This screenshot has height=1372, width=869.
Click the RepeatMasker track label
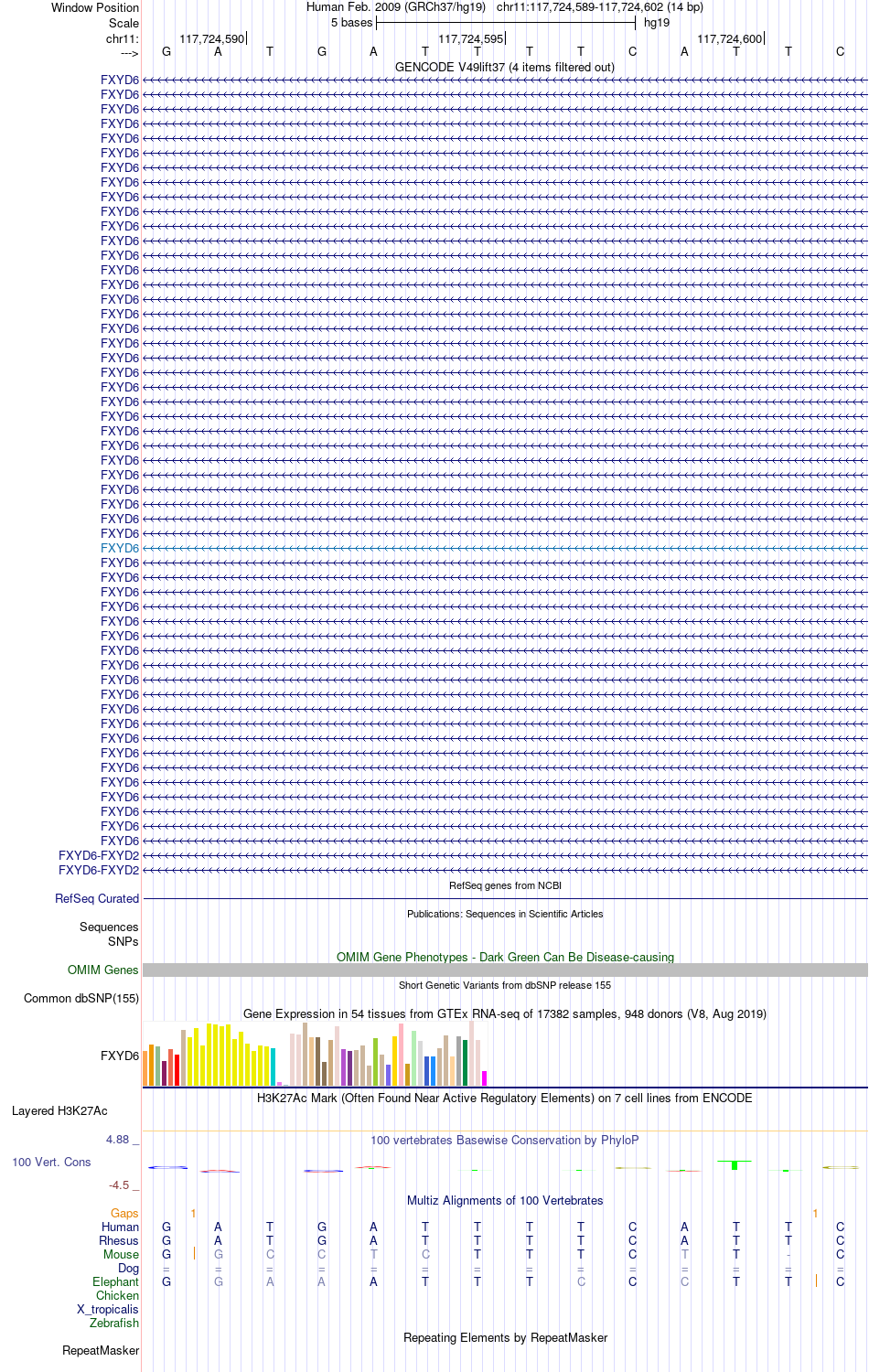[101, 1350]
